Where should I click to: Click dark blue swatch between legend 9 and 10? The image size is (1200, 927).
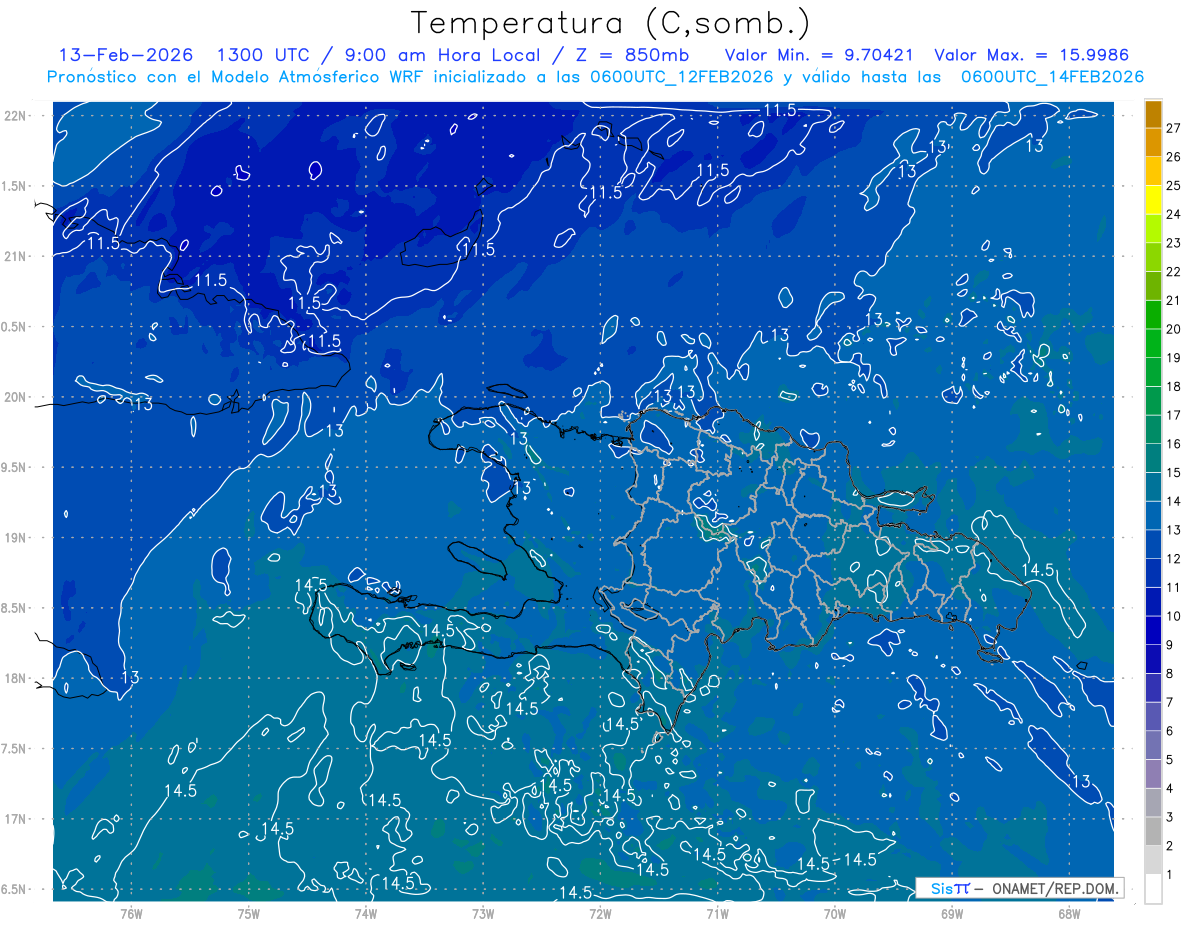1153,631
